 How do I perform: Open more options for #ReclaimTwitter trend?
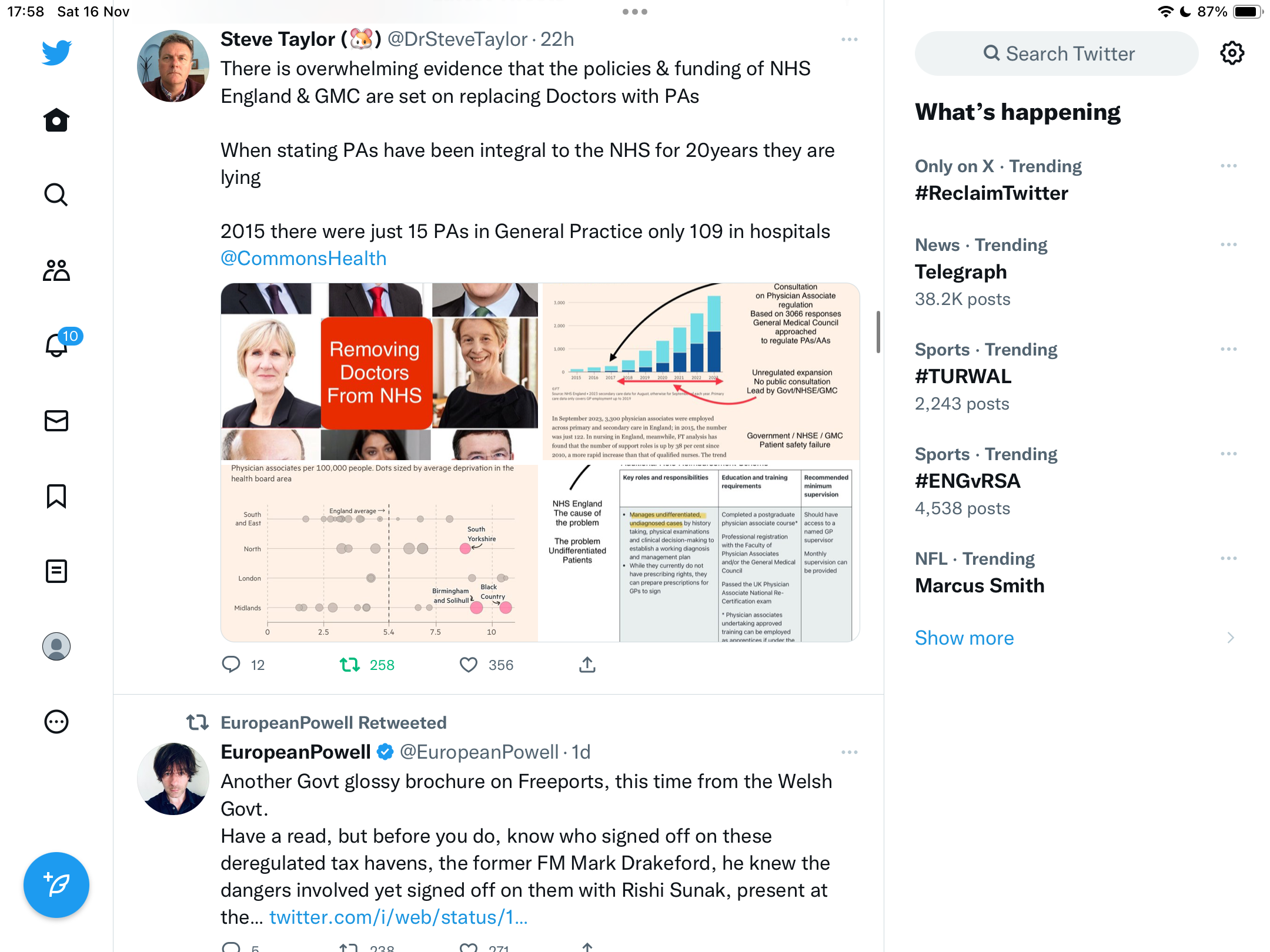click(x=1229, y=166)
